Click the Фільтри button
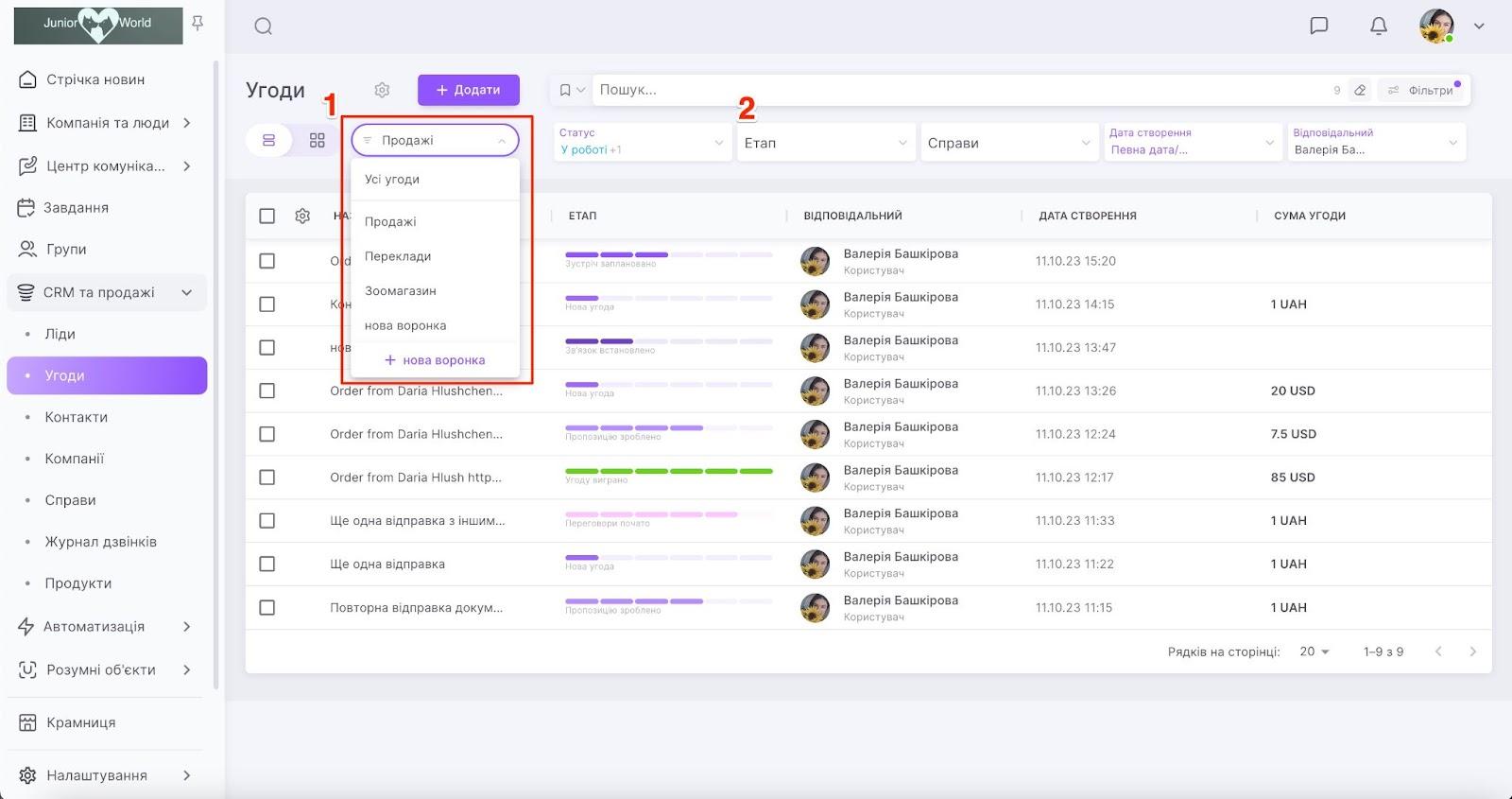This screenshot has width=1512, height=799. [x=1422, y=90]
